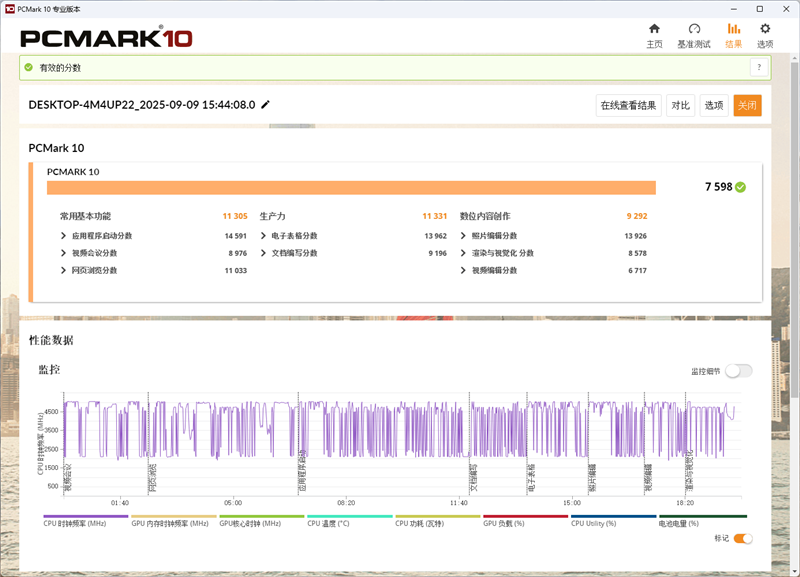Screen dimensions: 800x577
Task: Click the 应用程序启动 marker on chart
Action: pos(302,471)
